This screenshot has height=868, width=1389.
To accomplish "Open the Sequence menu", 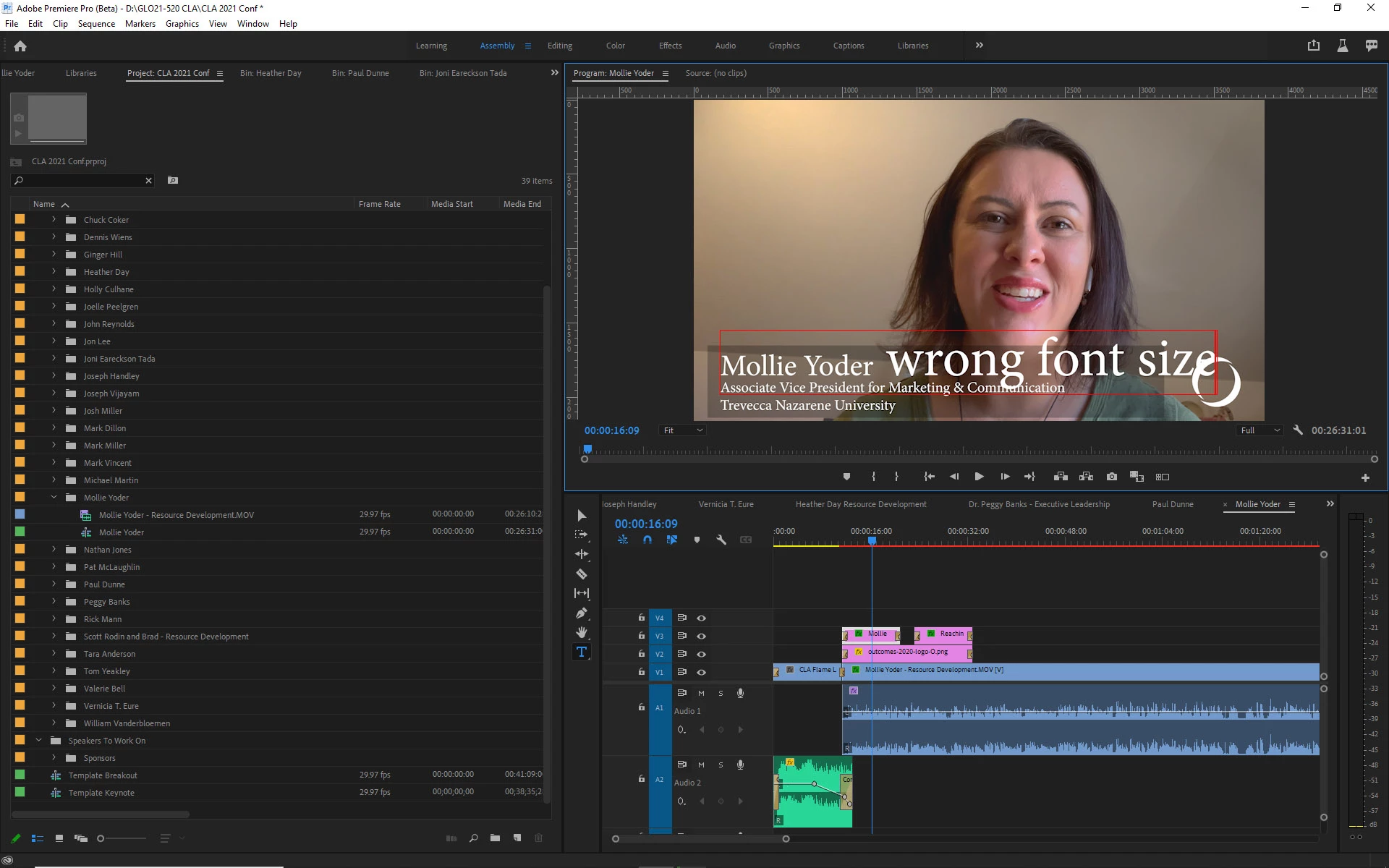I will pos(96,24).
